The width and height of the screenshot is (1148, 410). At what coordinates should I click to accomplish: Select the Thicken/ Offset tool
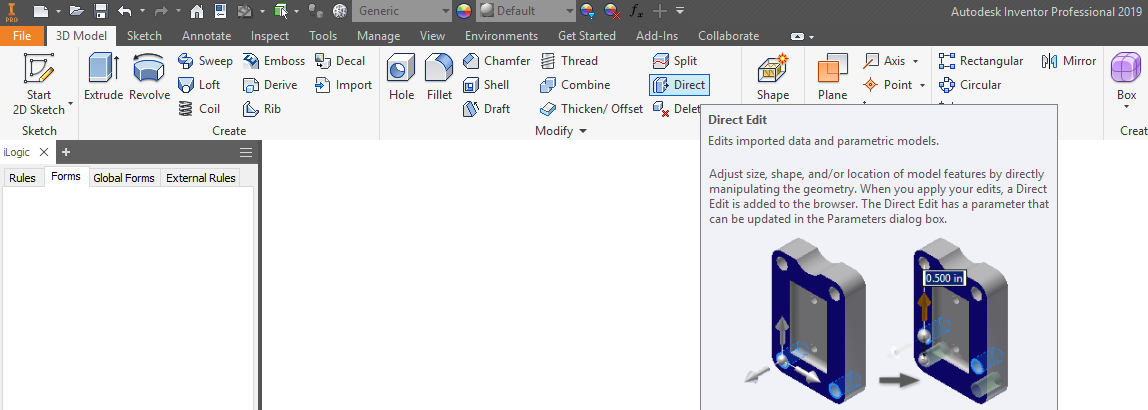[591, 109]
